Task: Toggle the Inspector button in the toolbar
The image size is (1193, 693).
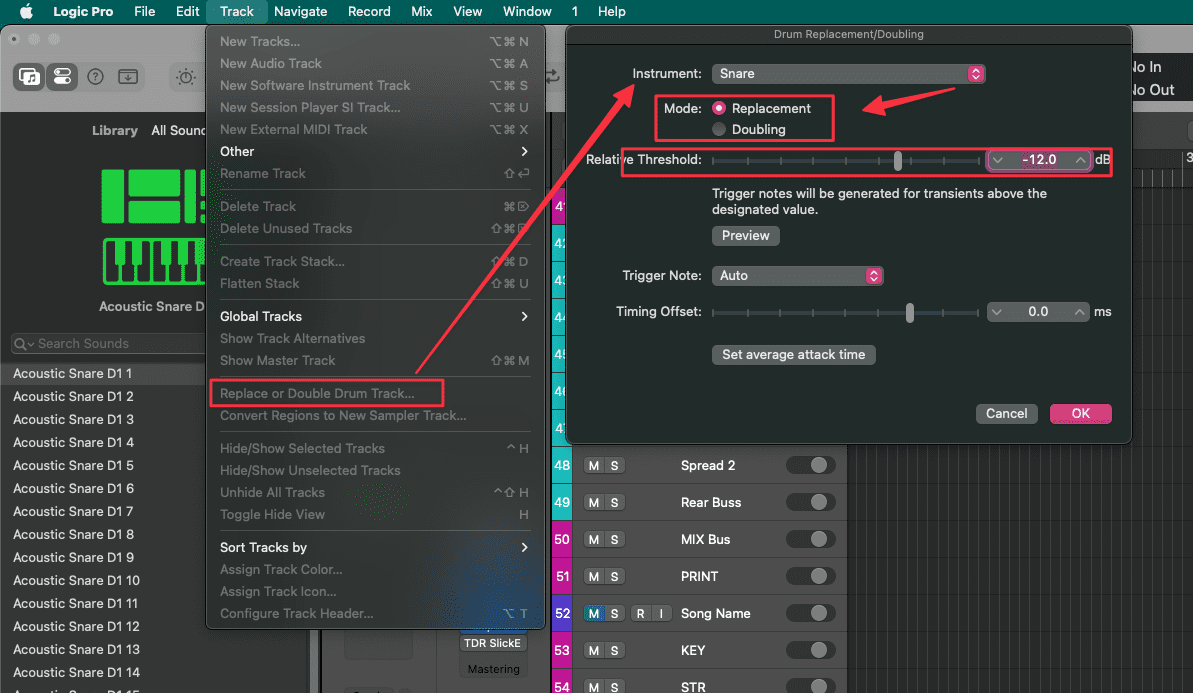Action: tap(62, 77)
